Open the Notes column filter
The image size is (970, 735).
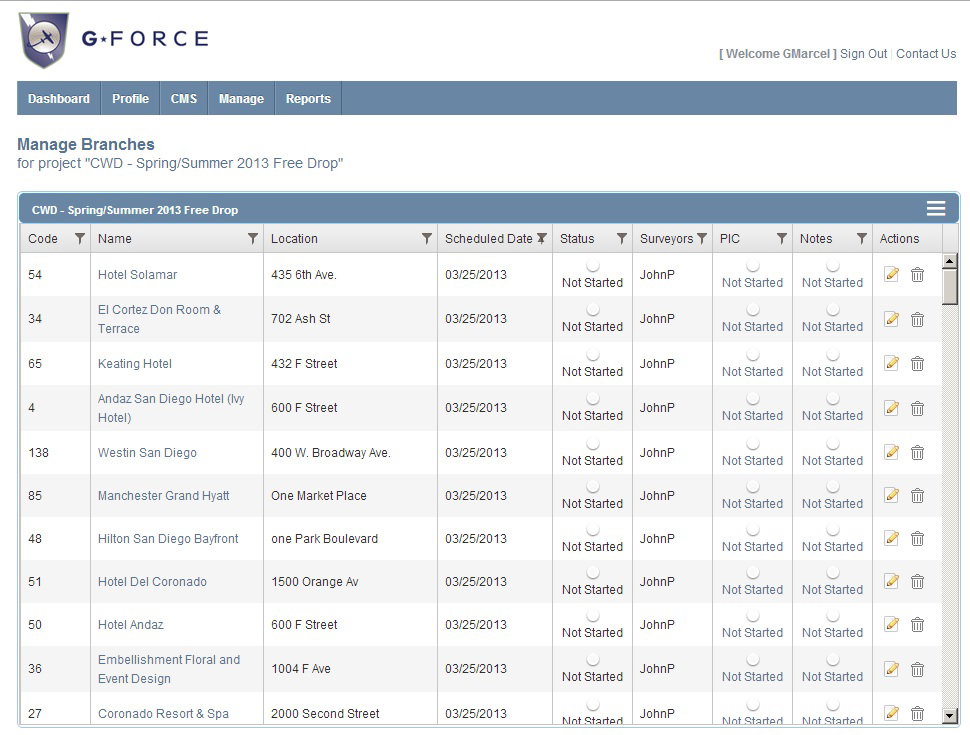click(861, 238)
